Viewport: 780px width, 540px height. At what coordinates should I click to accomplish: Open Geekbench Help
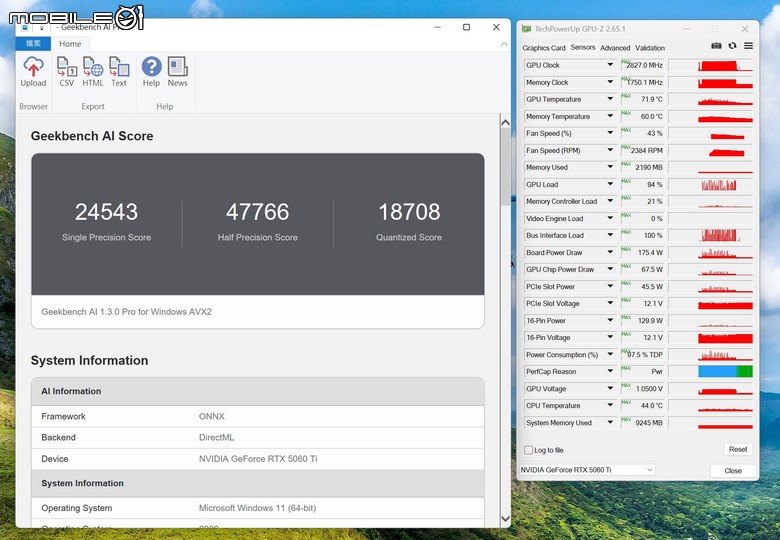(x=151, y=72)
